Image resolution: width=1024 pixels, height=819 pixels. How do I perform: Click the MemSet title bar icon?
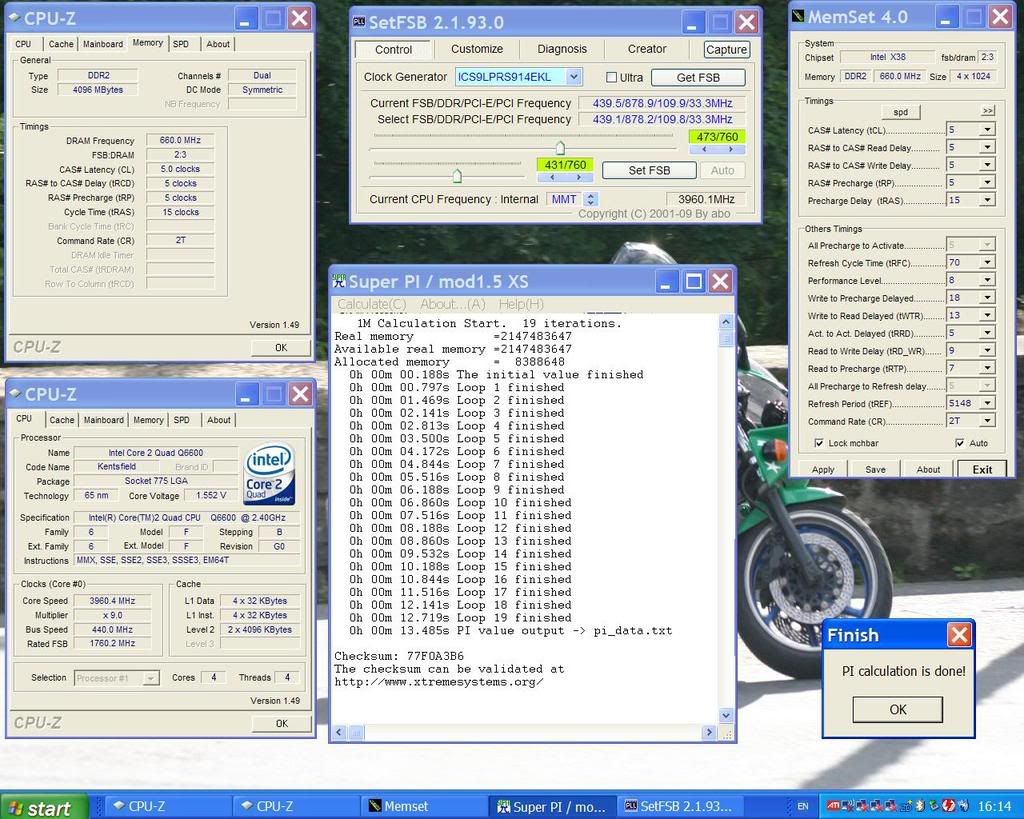click(x=798, y=16)
